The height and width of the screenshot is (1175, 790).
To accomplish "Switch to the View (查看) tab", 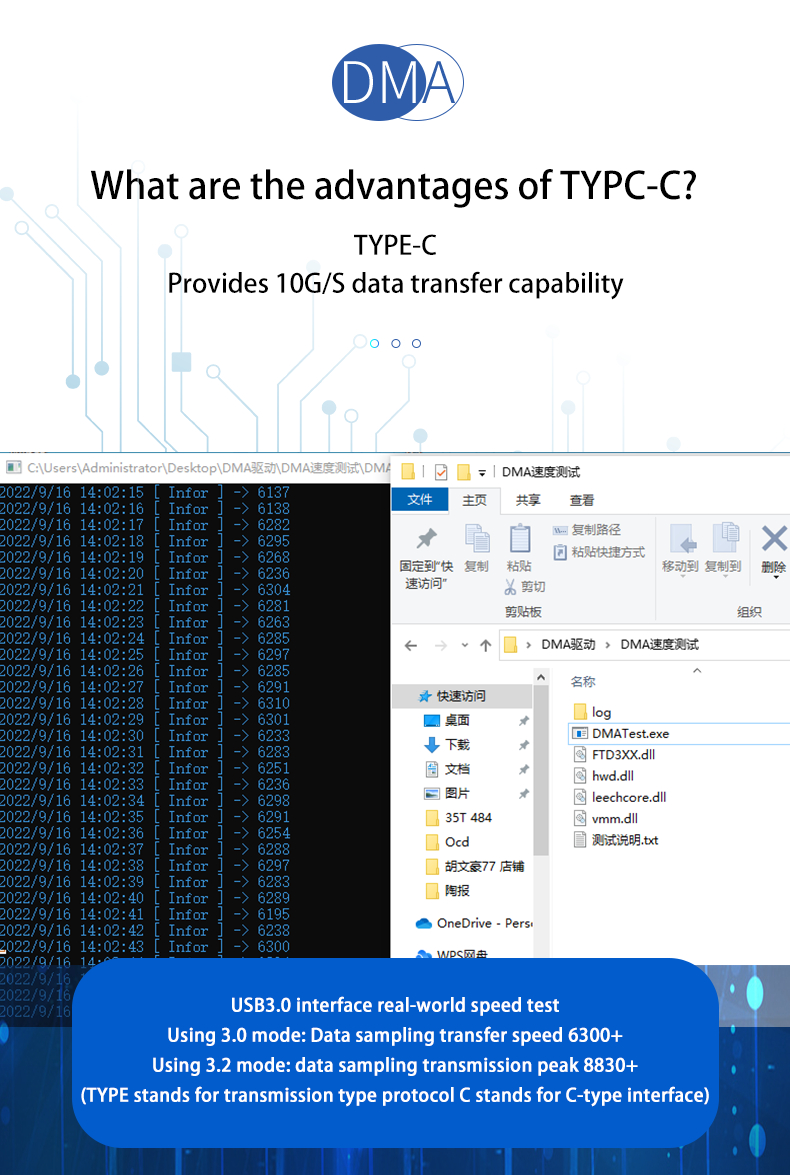I will point(582,500).
